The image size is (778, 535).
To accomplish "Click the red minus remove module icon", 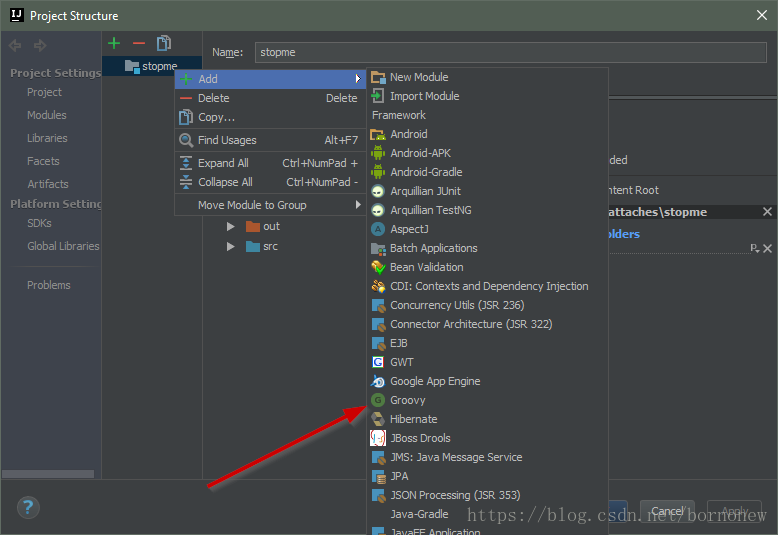I will point(139,44).
